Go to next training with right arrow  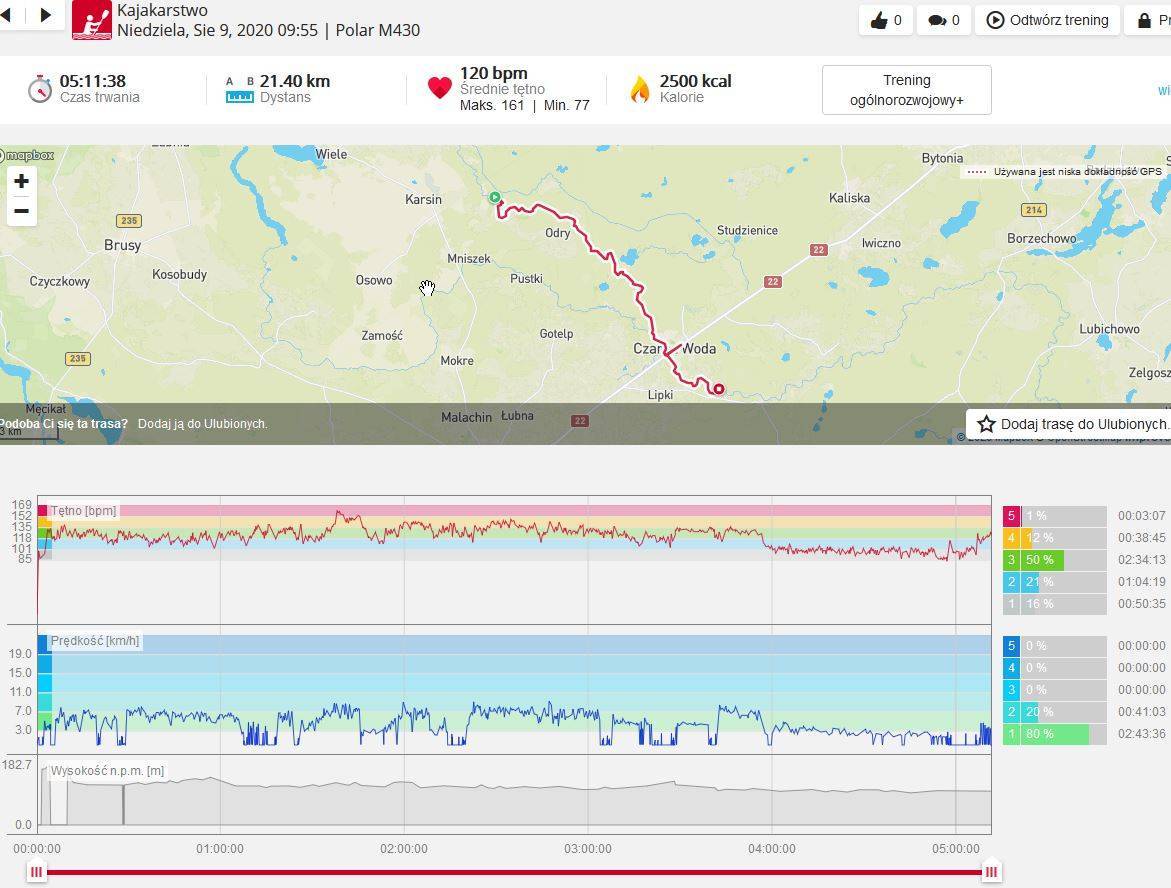tap(46, 15)
